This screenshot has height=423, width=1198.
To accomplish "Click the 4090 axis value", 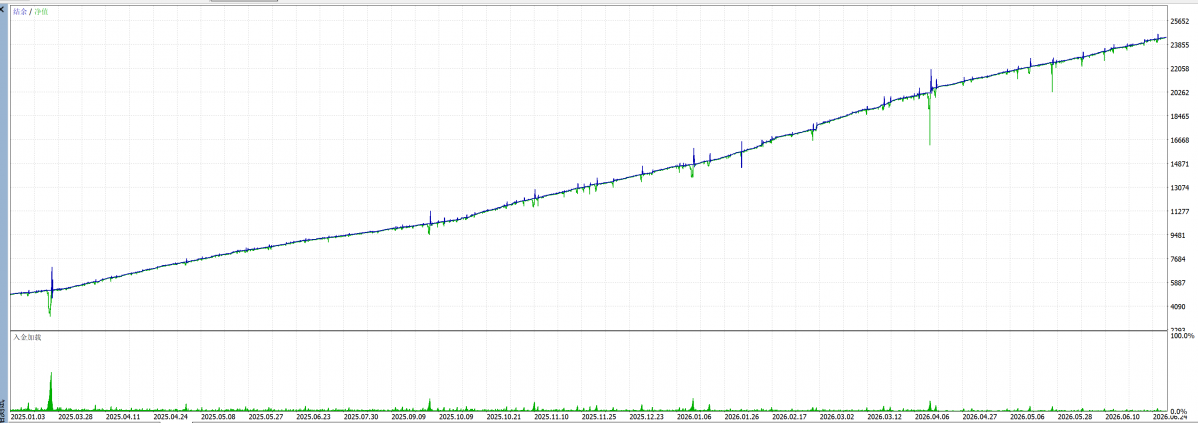I will [1178, 306].
